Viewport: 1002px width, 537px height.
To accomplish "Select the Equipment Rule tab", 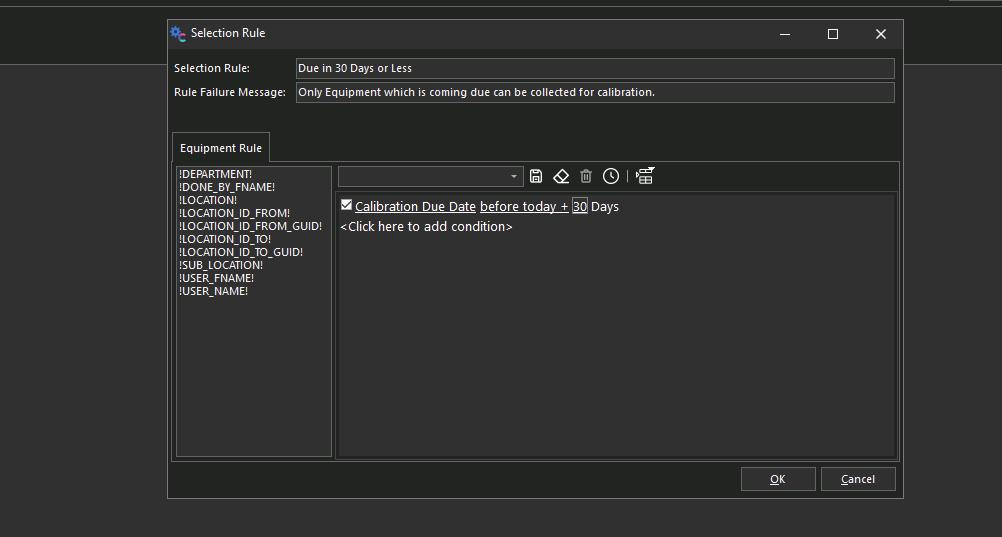I will coord(221,148).
